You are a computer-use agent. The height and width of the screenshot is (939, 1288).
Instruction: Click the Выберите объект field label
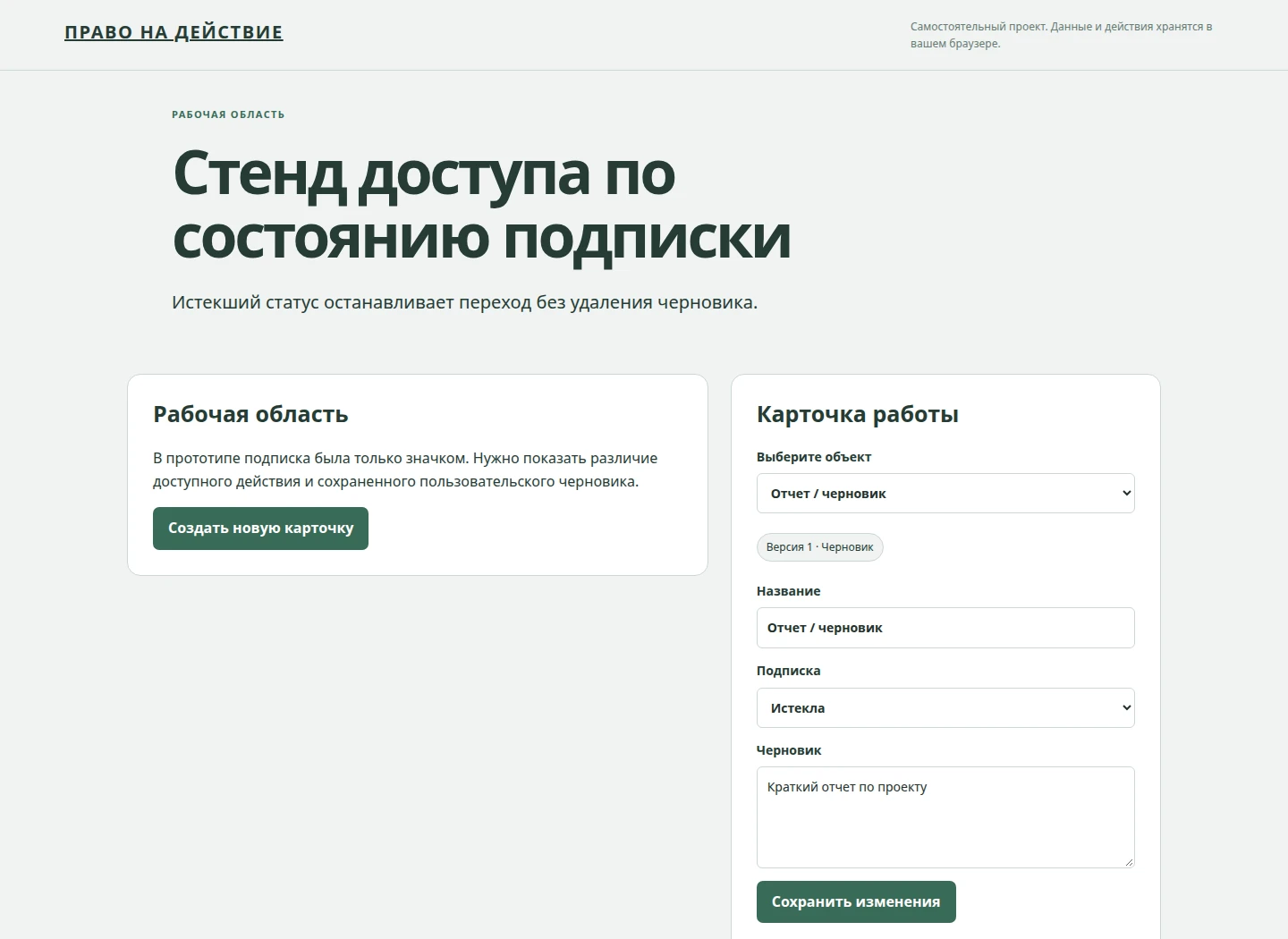tap(814, 457)
